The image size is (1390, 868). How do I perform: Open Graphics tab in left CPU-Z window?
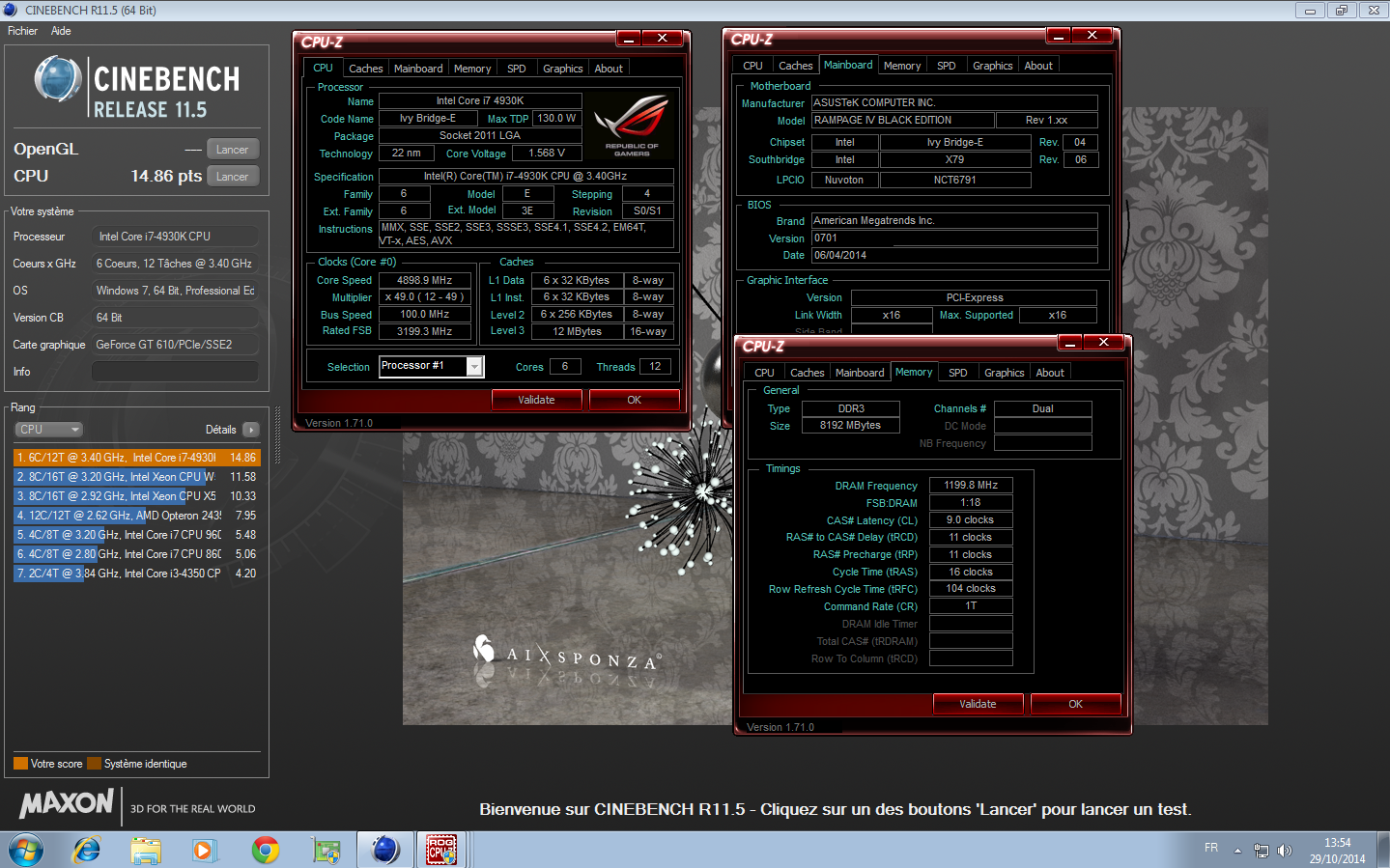click(562, 69)
